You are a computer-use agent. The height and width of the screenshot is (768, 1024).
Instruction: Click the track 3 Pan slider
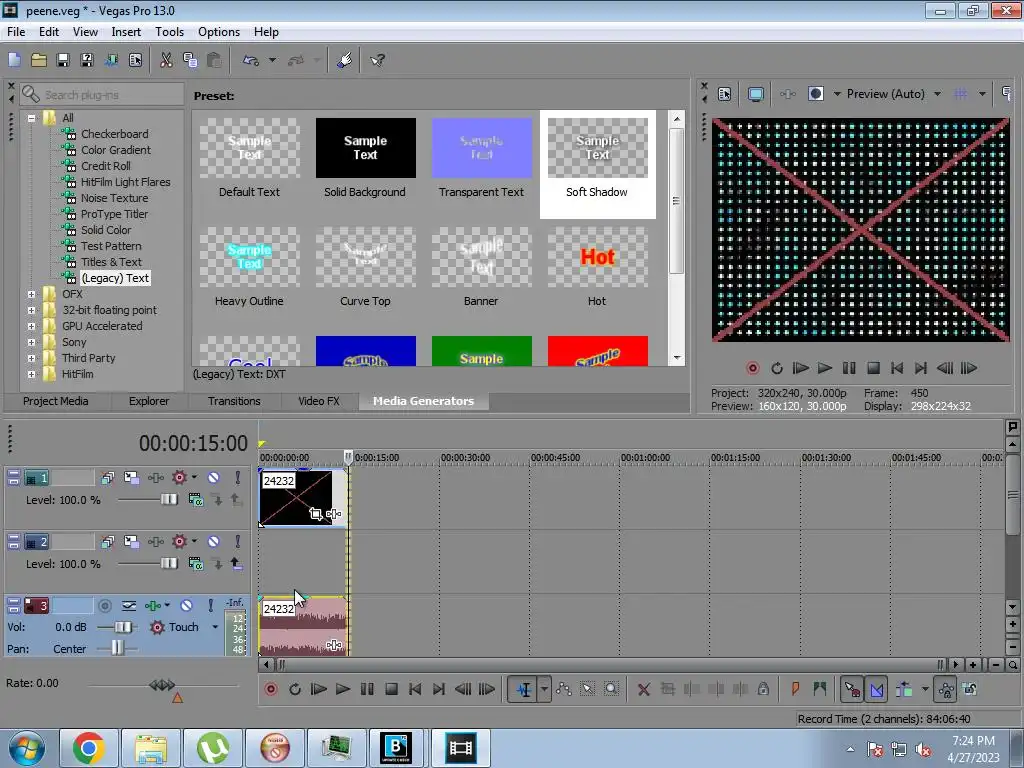(x=116, y=648)
